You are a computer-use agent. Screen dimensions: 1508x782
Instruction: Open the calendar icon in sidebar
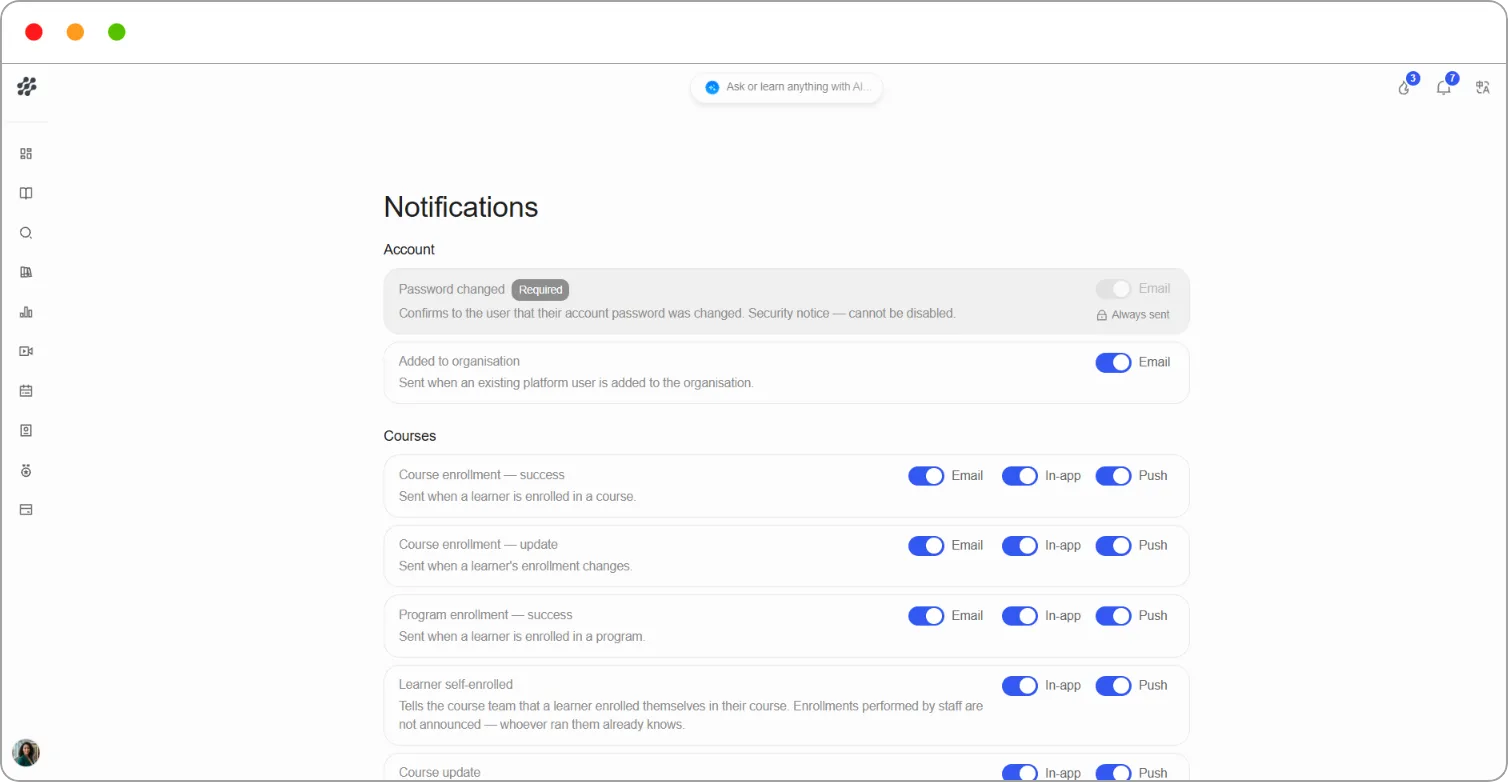click(x=26, y=391)
